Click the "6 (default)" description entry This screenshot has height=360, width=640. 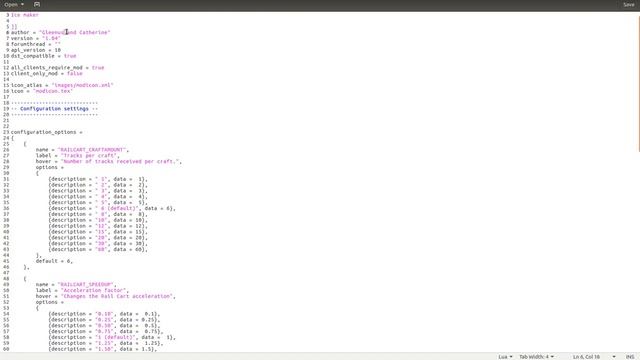point(117,209)
